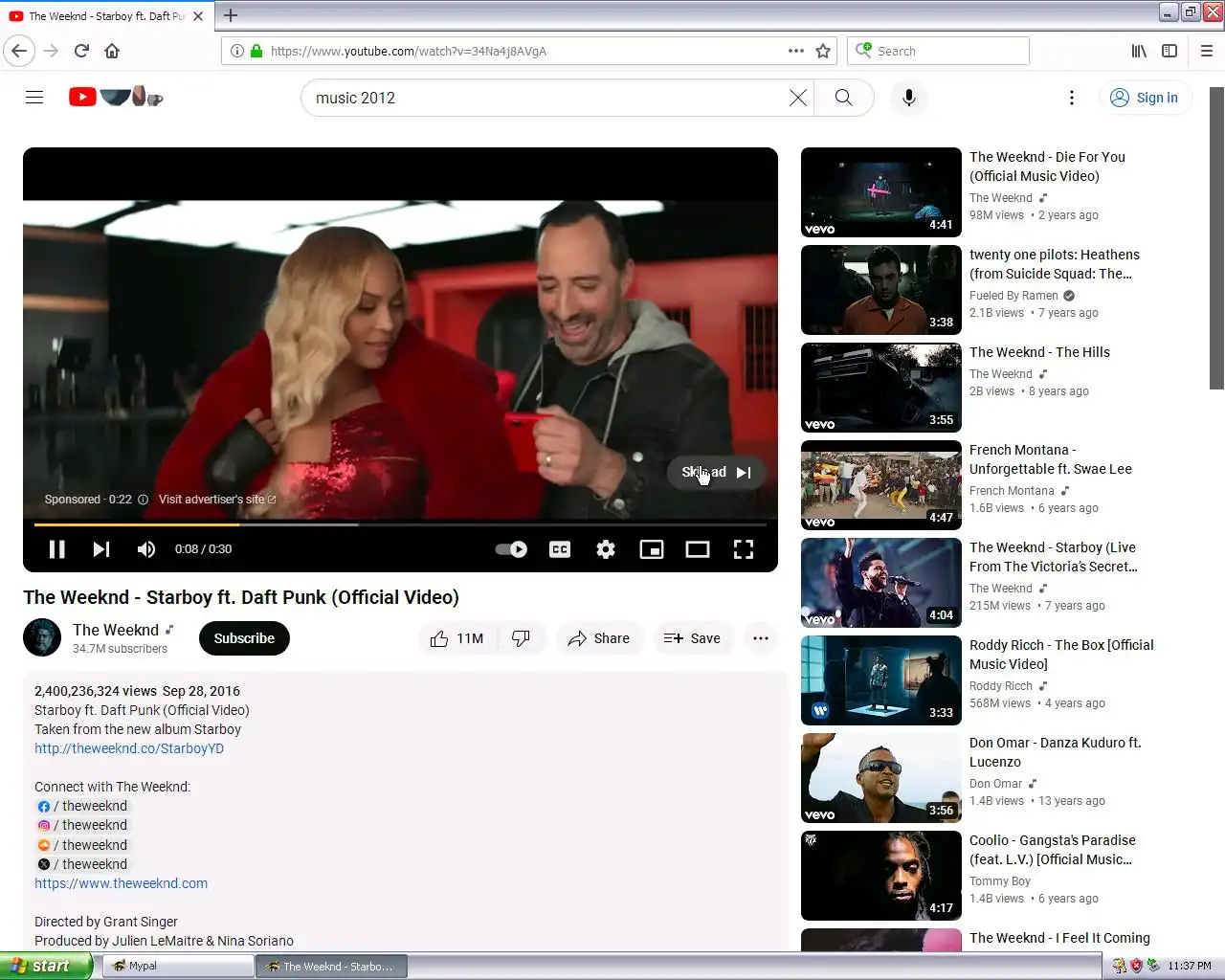Subscribe to The Weeknd channel
This screenshot has height=980, width=1225.
click(244, 638)
